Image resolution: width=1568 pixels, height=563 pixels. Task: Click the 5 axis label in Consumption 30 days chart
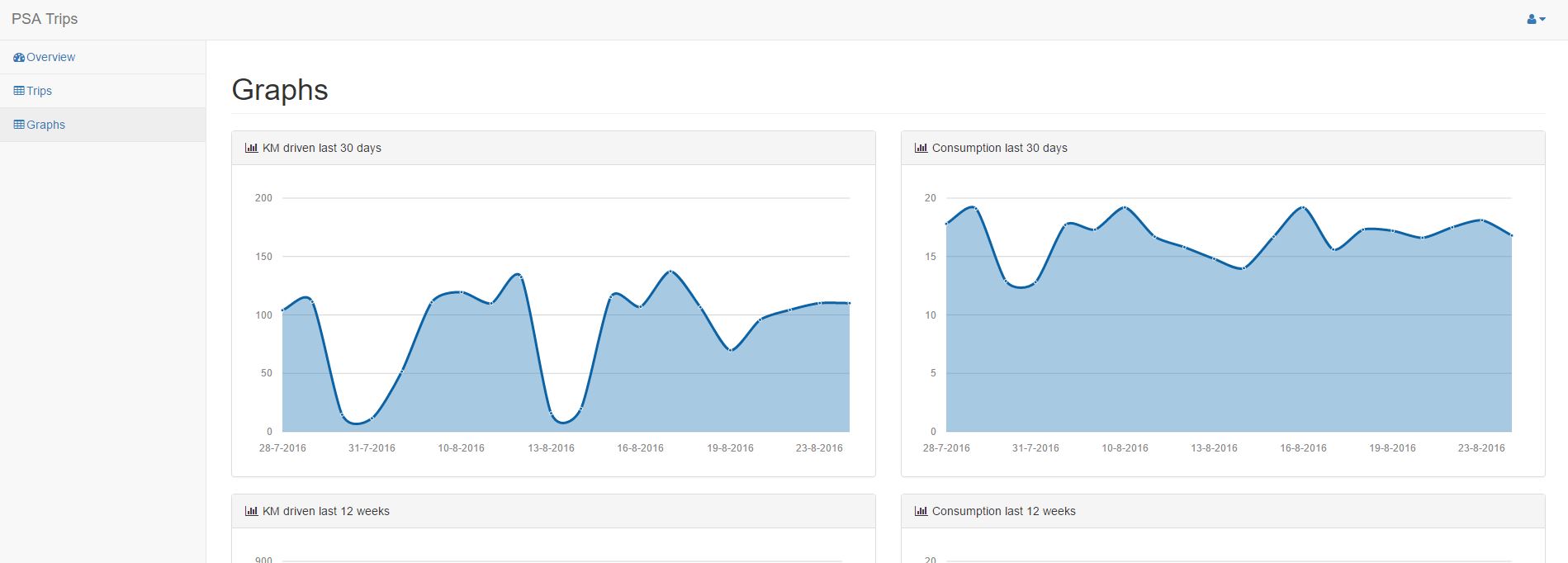933,373
